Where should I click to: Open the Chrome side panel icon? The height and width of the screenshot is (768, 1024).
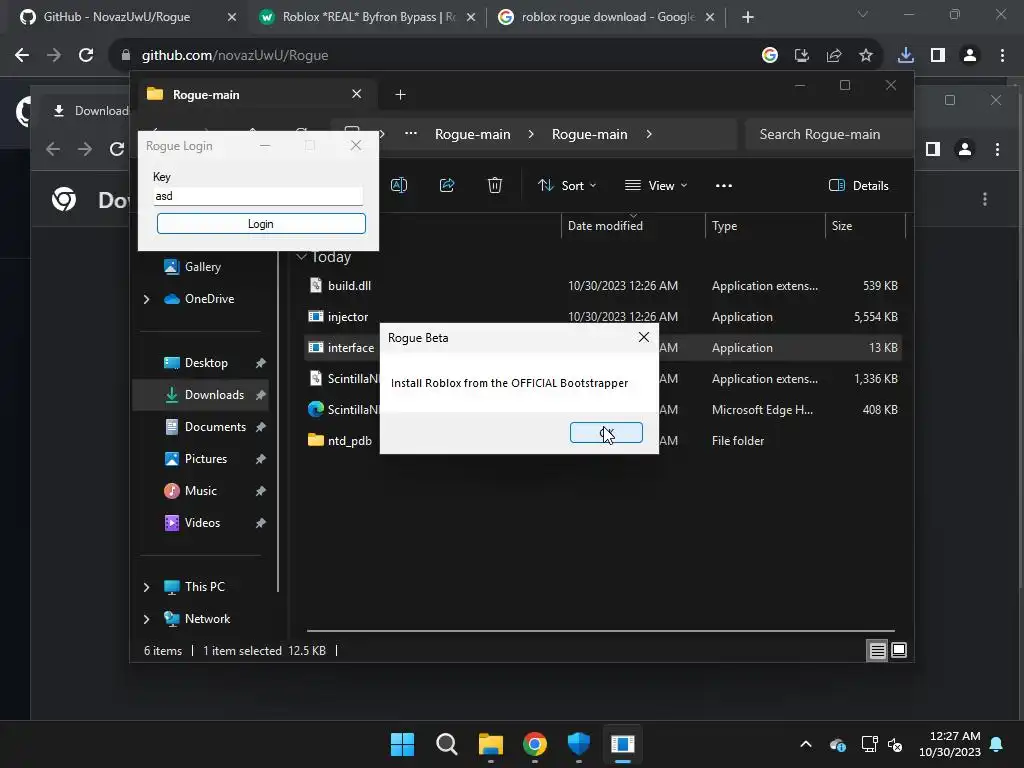tap(938, 56)
